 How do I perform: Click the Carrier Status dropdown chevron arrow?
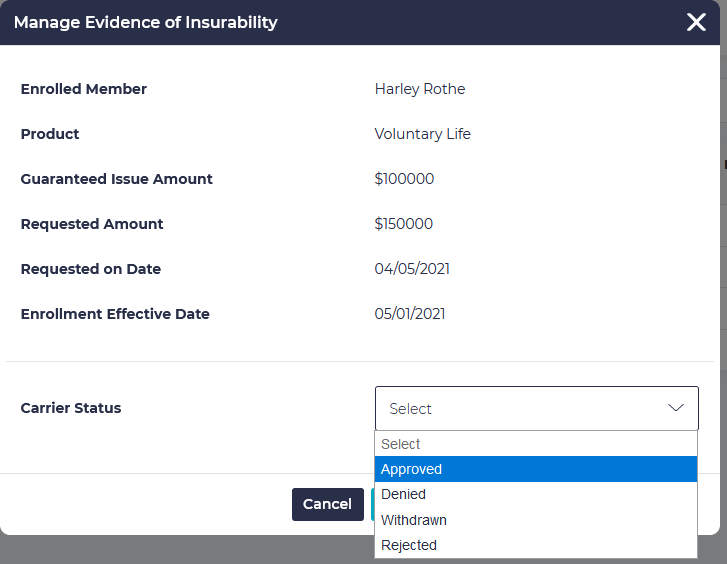point(676,408)
